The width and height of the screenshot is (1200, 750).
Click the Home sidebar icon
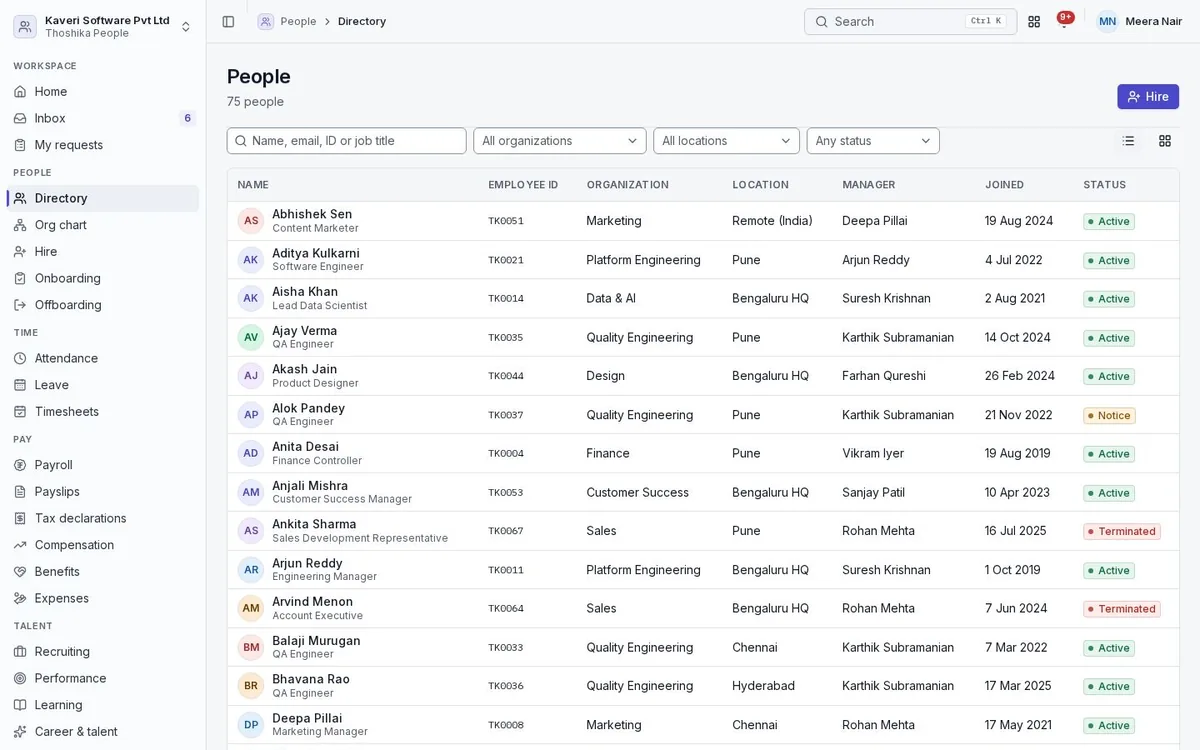[x=20, y=91]
